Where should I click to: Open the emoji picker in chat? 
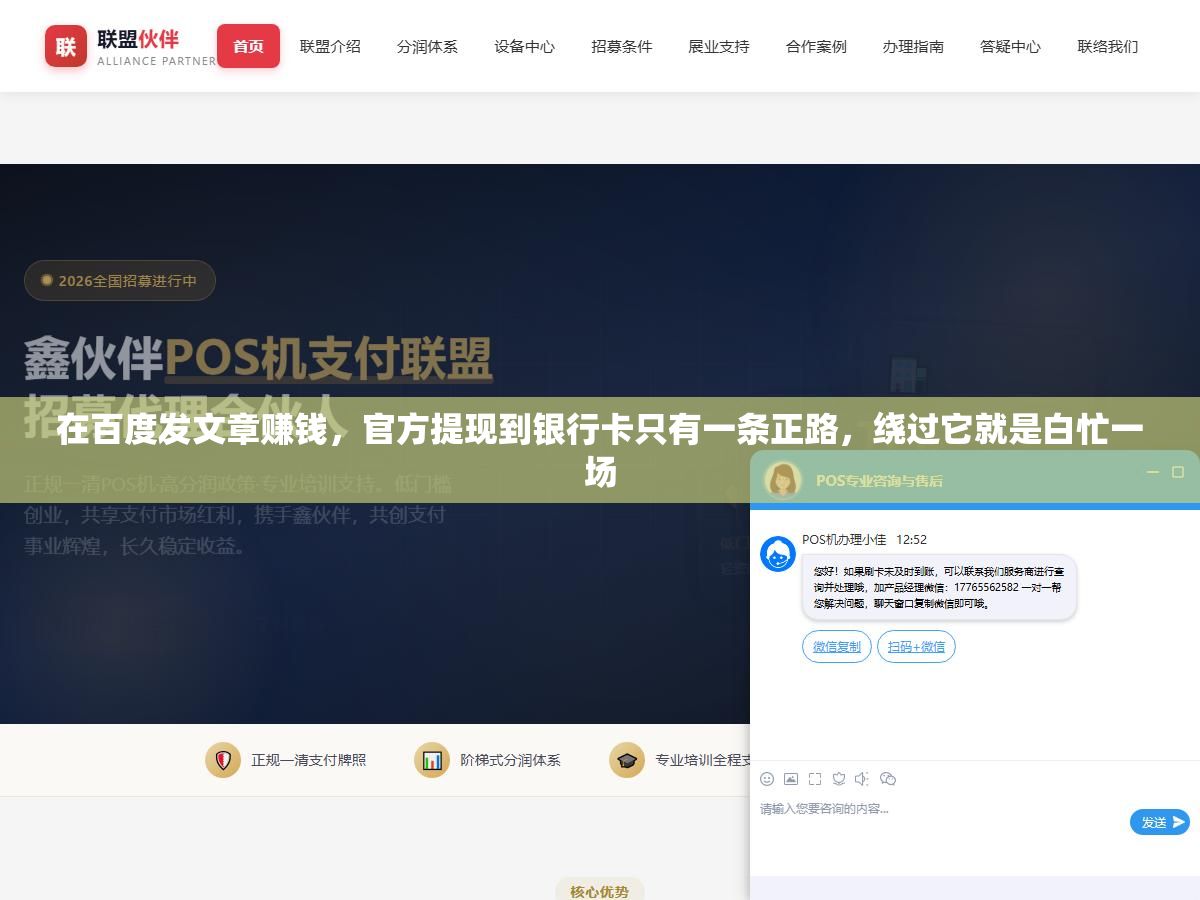[767, 778]
